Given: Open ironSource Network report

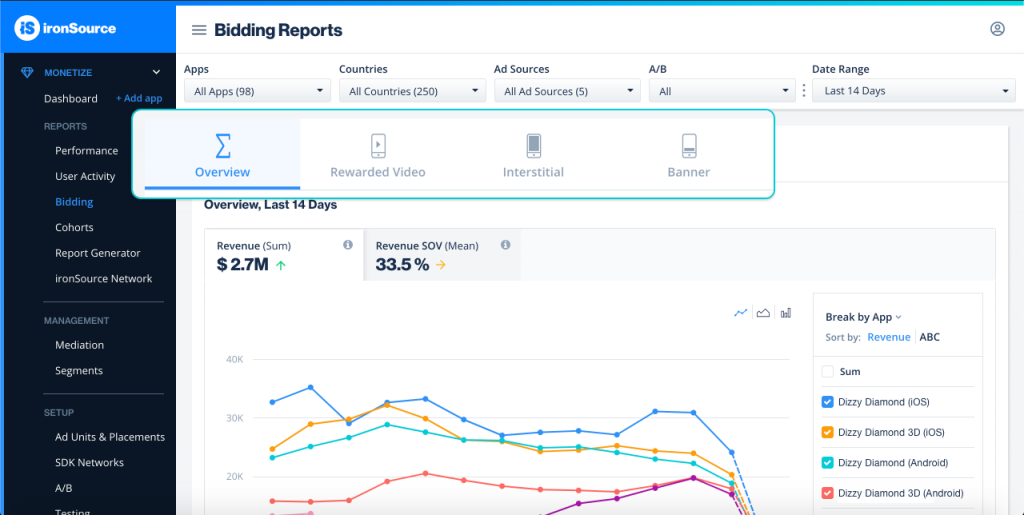Looking at the screenshot, I should click(103, 278).
